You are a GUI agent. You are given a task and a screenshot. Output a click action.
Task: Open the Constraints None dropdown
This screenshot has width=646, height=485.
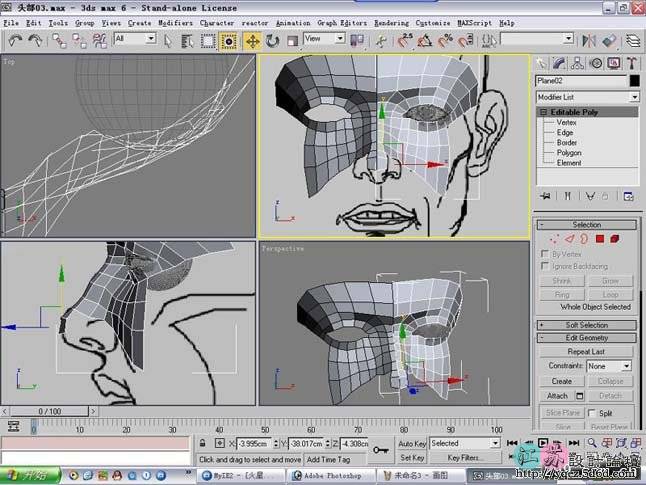pos(609,366)
